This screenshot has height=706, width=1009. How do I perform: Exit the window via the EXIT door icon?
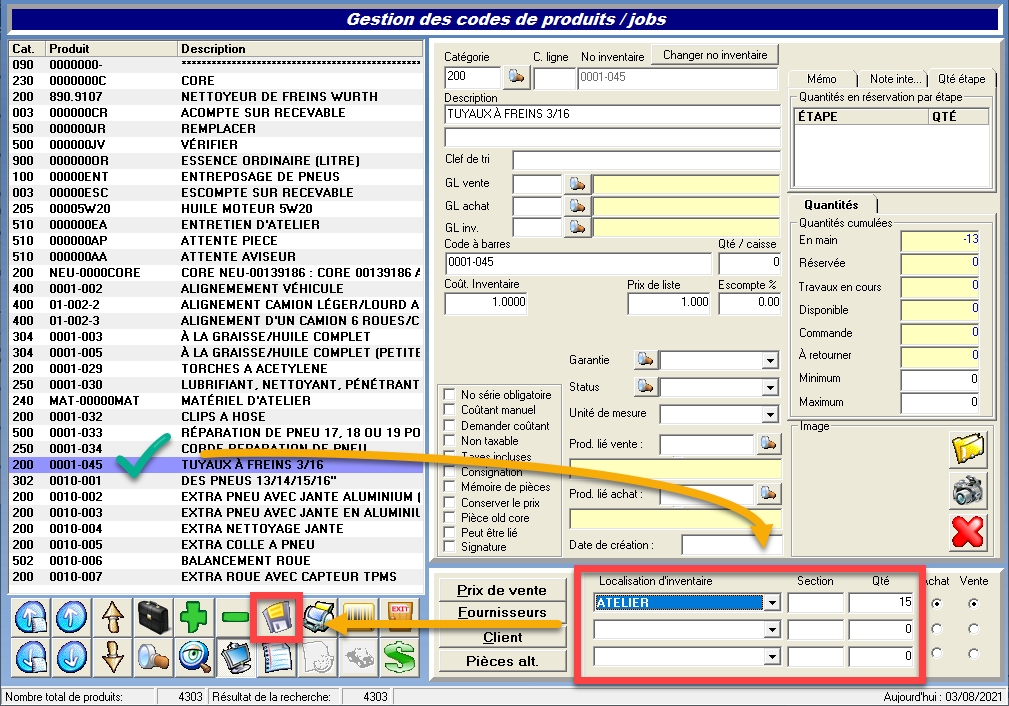[x=400, y=617]
